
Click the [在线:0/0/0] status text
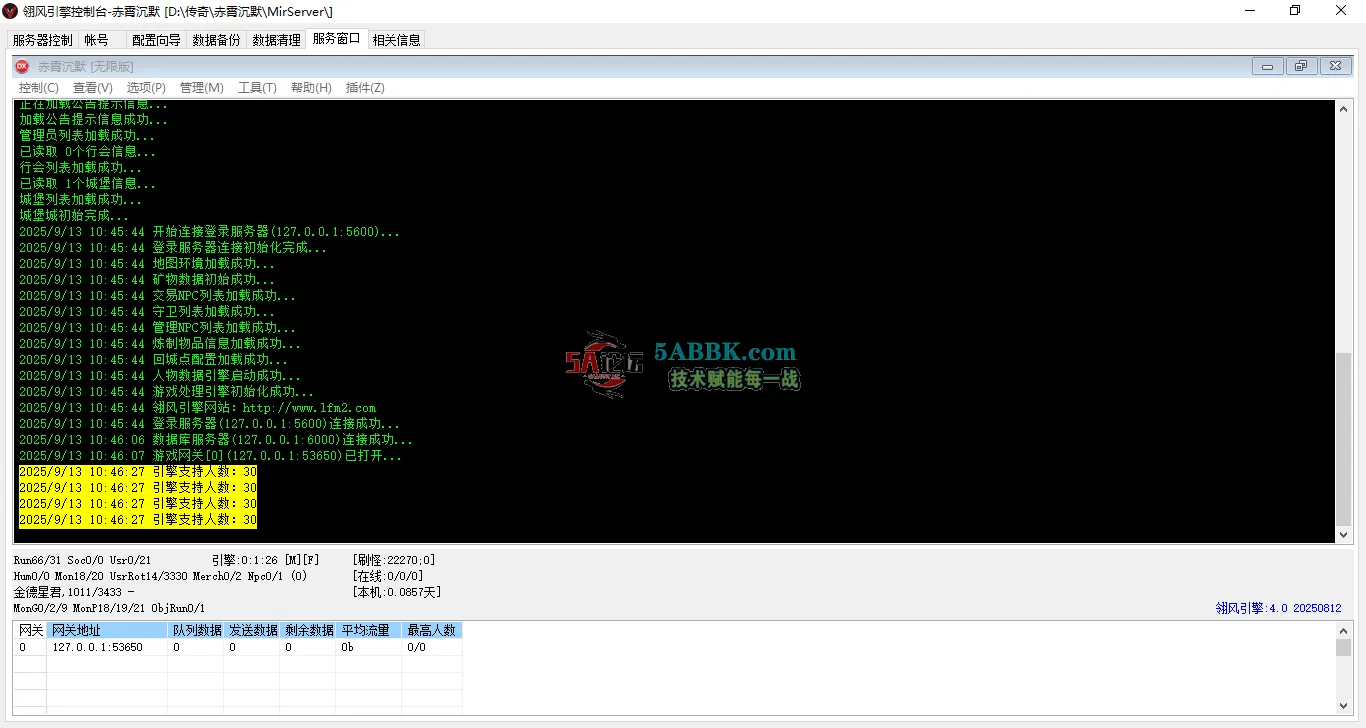point(388,576)
